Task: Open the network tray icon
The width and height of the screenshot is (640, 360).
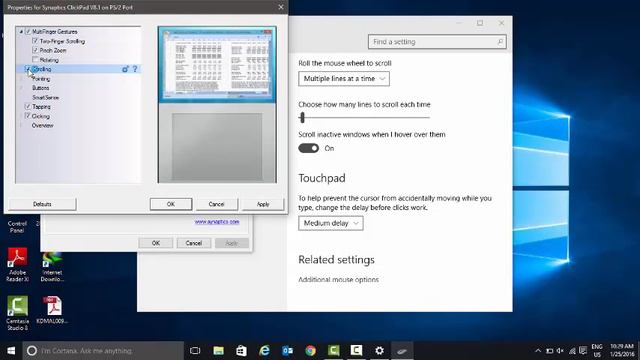Action: click(572, 351)
